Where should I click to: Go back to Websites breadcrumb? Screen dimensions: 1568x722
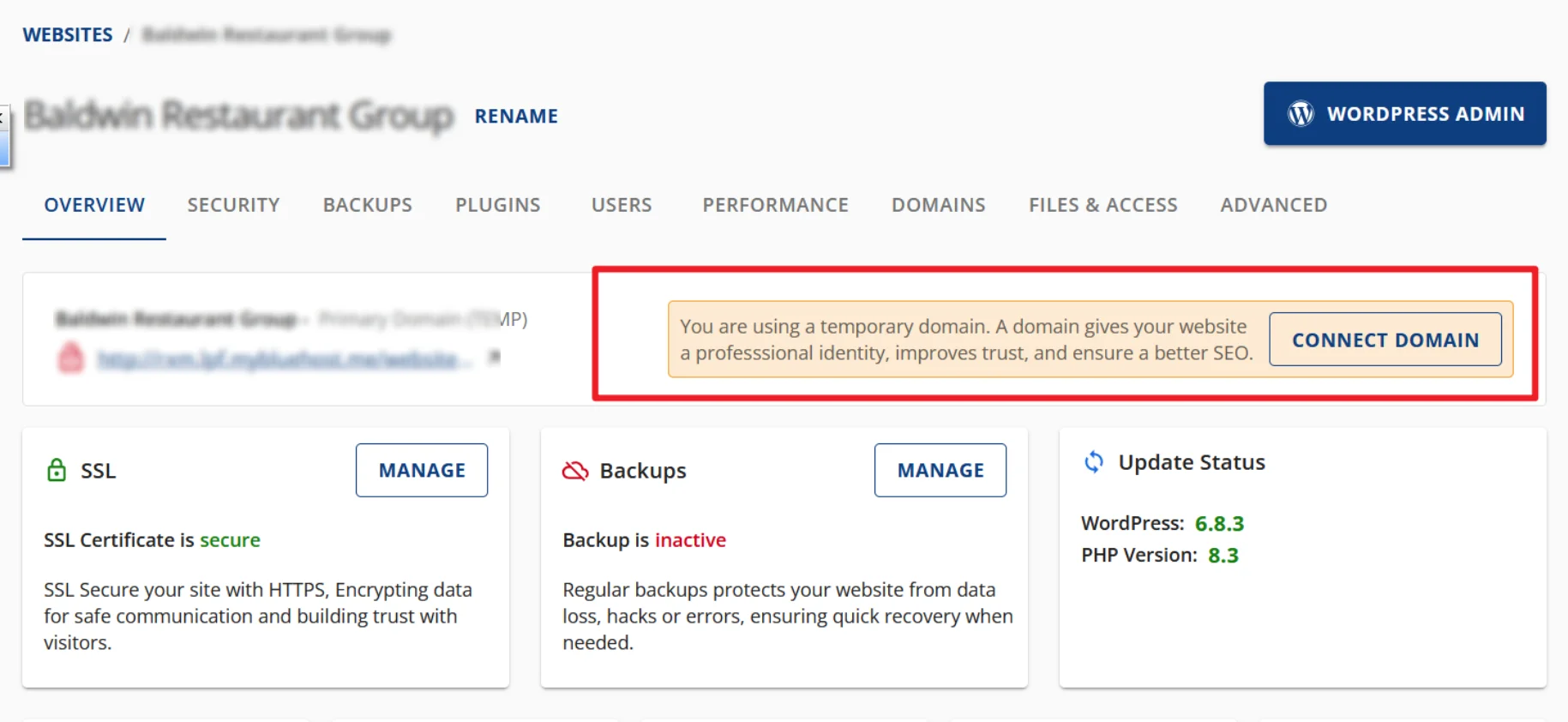(x=68, y=35)
